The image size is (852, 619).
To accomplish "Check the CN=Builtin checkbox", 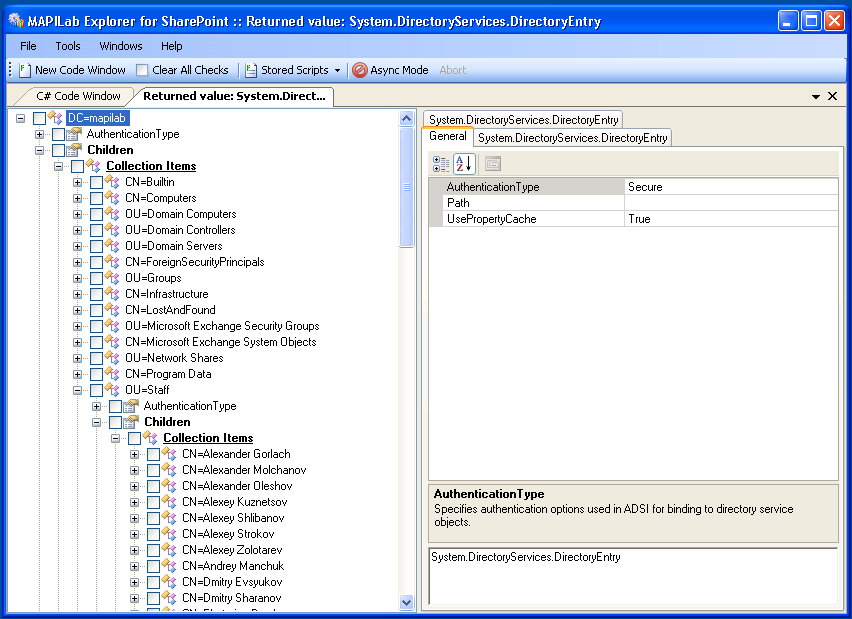I will coord(96,182).
